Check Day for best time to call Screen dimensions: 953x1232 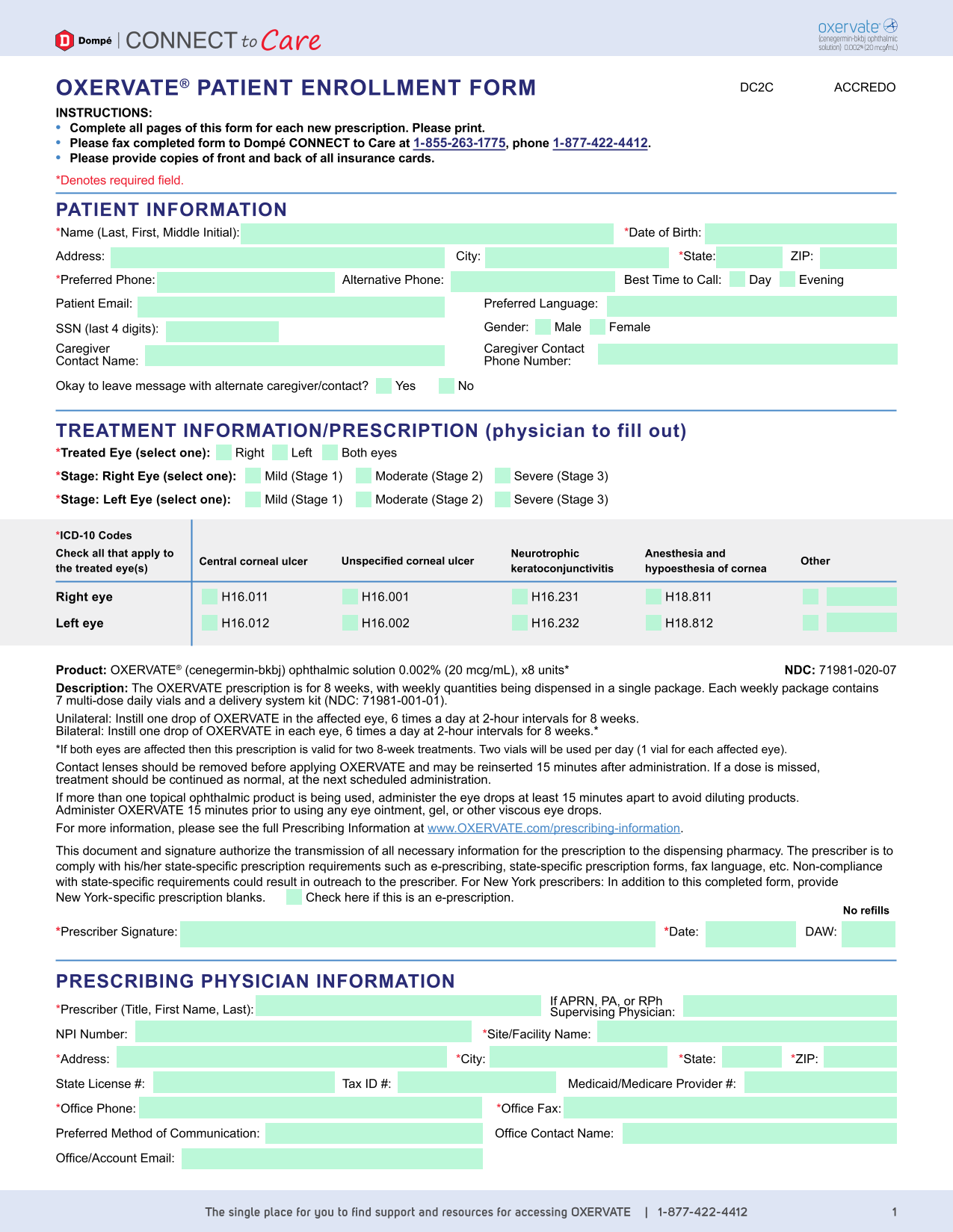pyautogui.click(x=737, y=279)
